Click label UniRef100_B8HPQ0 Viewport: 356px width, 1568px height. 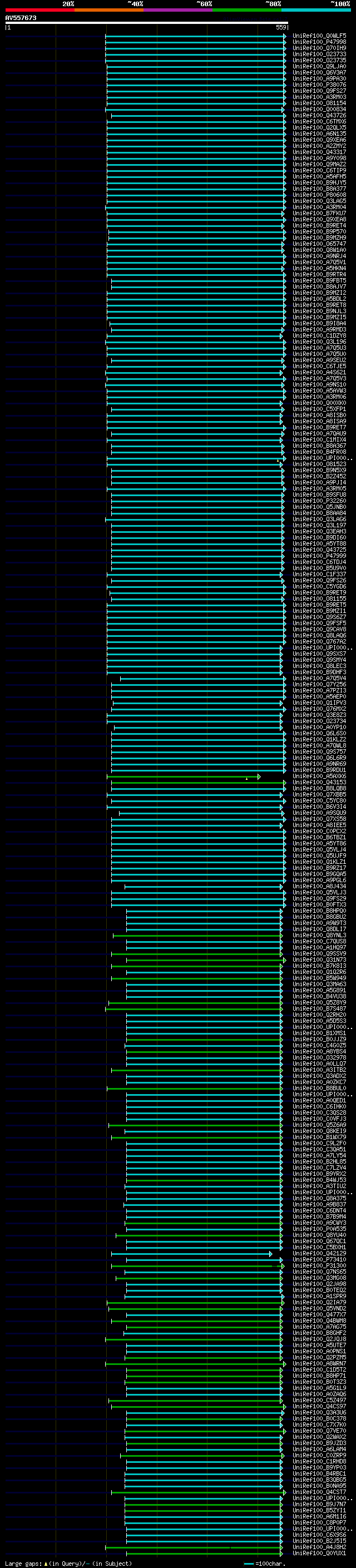point(319,911)
